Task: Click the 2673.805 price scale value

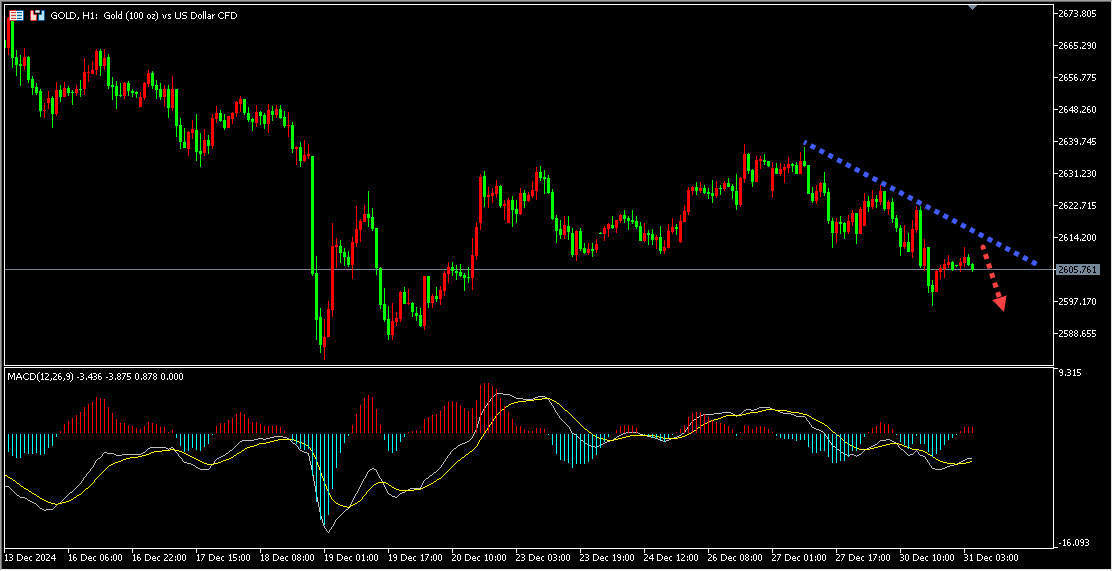Action: [1078, 13]
